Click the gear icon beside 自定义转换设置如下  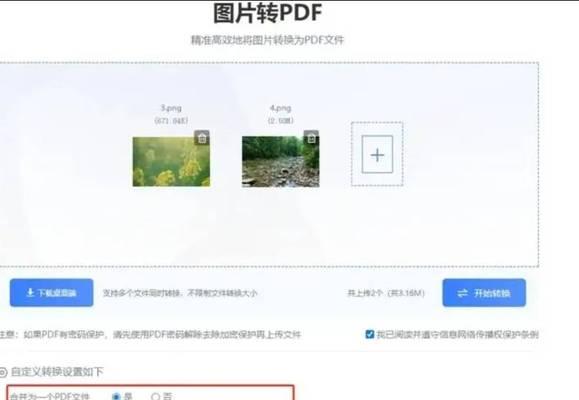pos(3,372)
